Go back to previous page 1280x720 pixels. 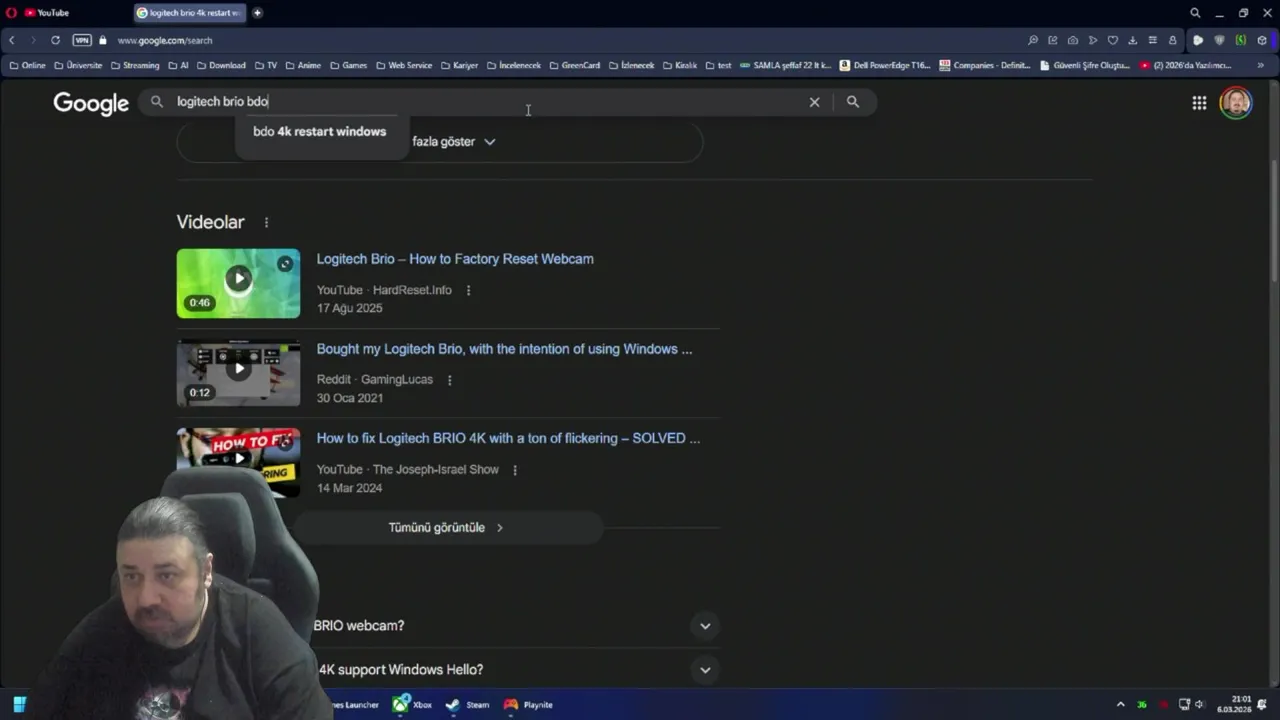click(12, 40)
